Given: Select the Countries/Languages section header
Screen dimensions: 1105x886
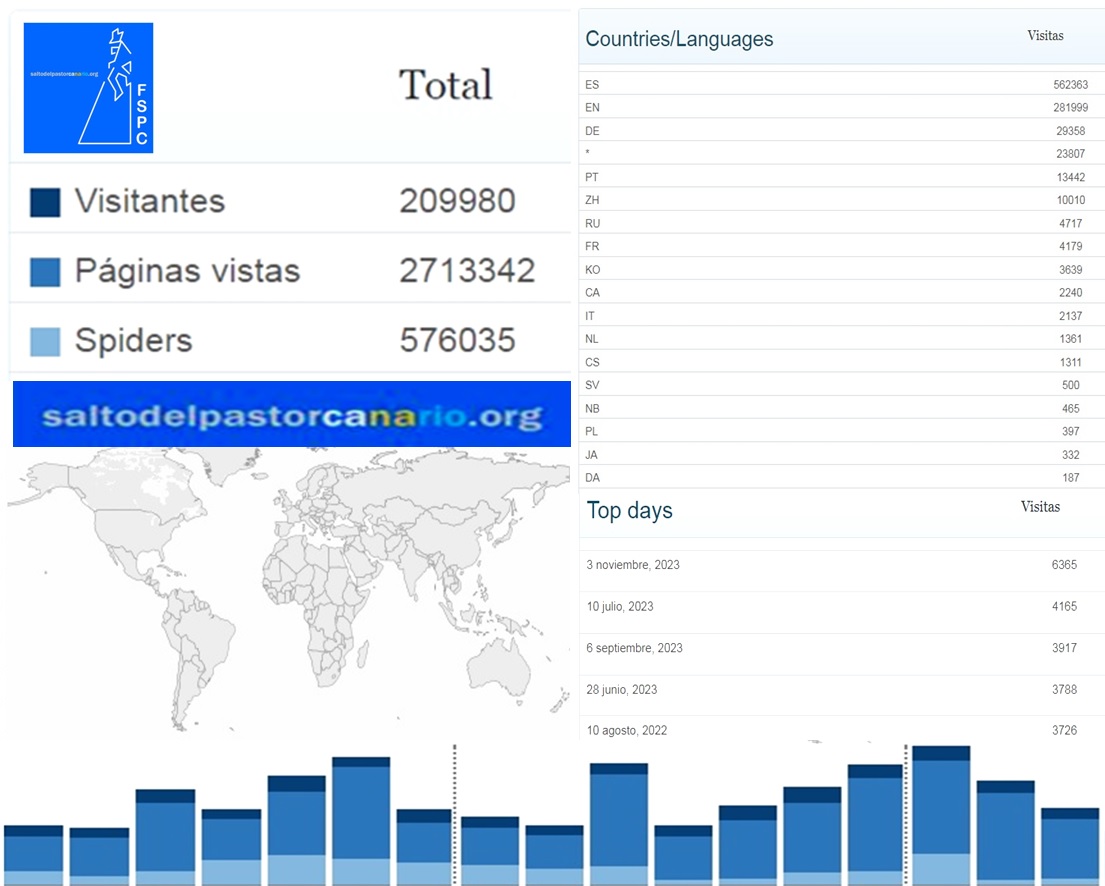Looking at the screenshot, I should tap(679, 39).
